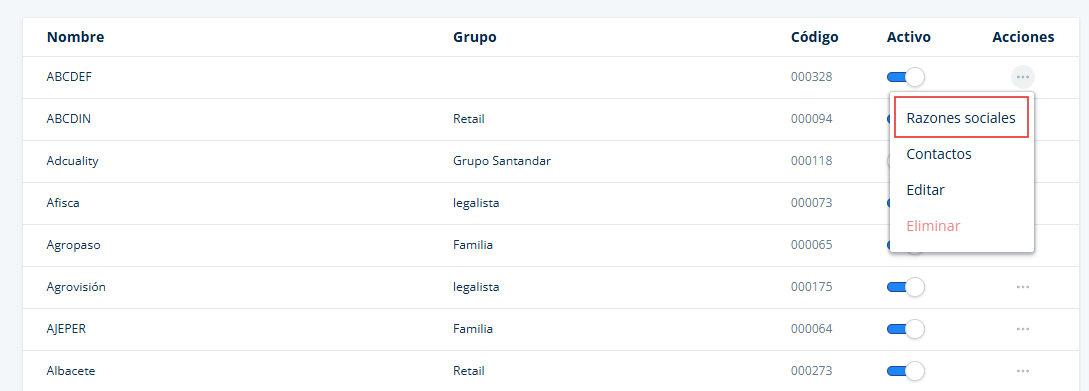1089x391 pixels.
Task: Select Razones sociales menu option
Action: point(961,118)
